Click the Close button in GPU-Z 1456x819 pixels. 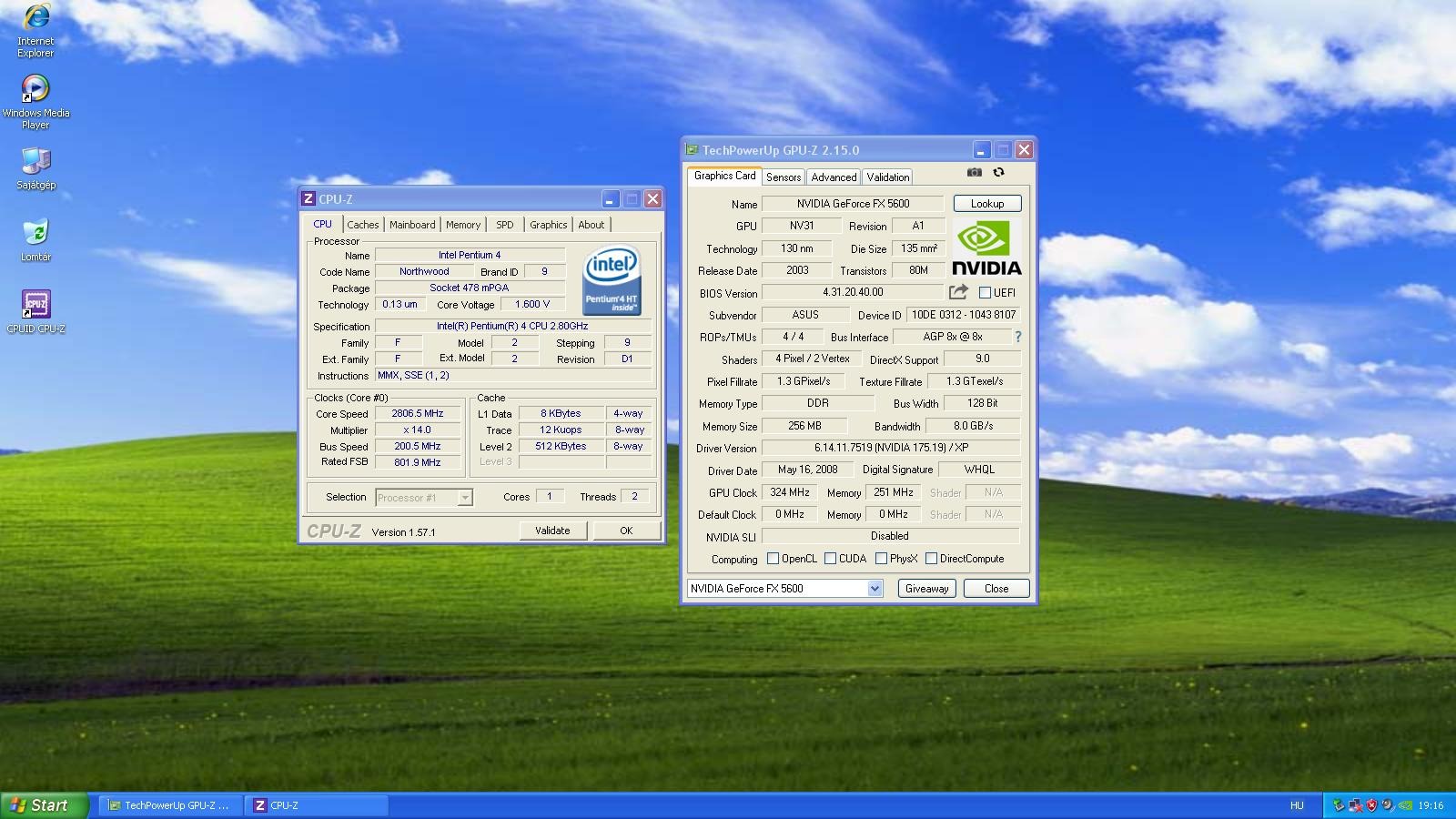(x=996, y=589)
